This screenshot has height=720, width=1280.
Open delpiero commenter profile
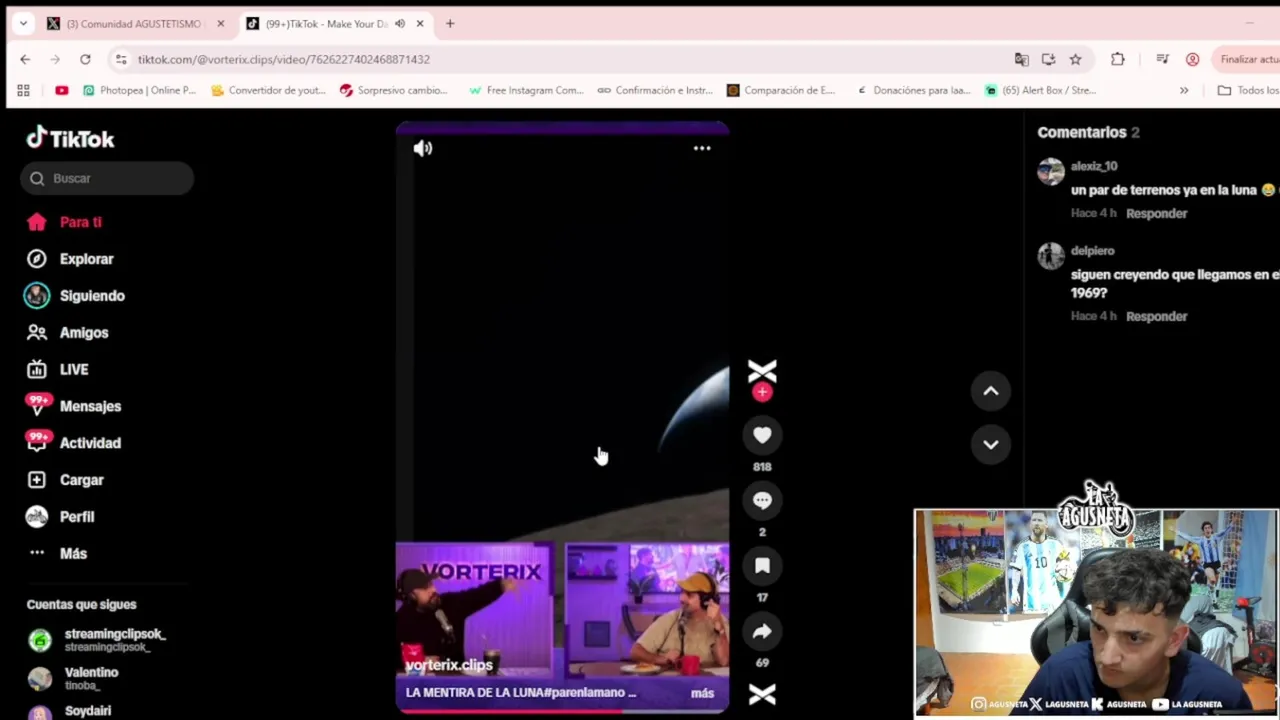(x=1092, y=251)
